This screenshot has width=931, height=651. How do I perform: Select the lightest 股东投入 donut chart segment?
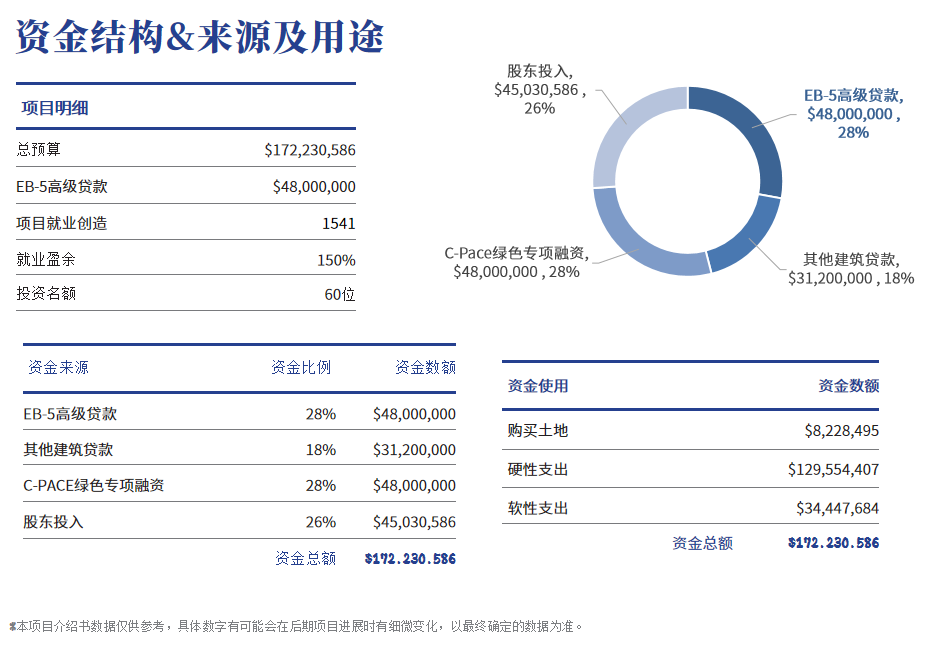(628, 130)
